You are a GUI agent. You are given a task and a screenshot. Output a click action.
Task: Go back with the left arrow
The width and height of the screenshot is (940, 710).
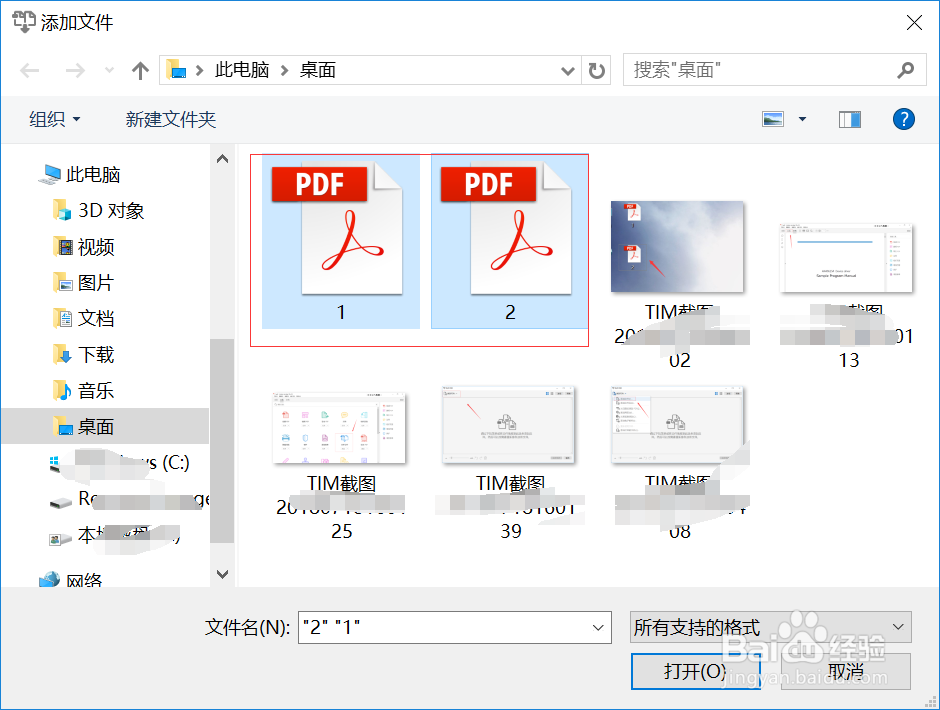(29, 71)
